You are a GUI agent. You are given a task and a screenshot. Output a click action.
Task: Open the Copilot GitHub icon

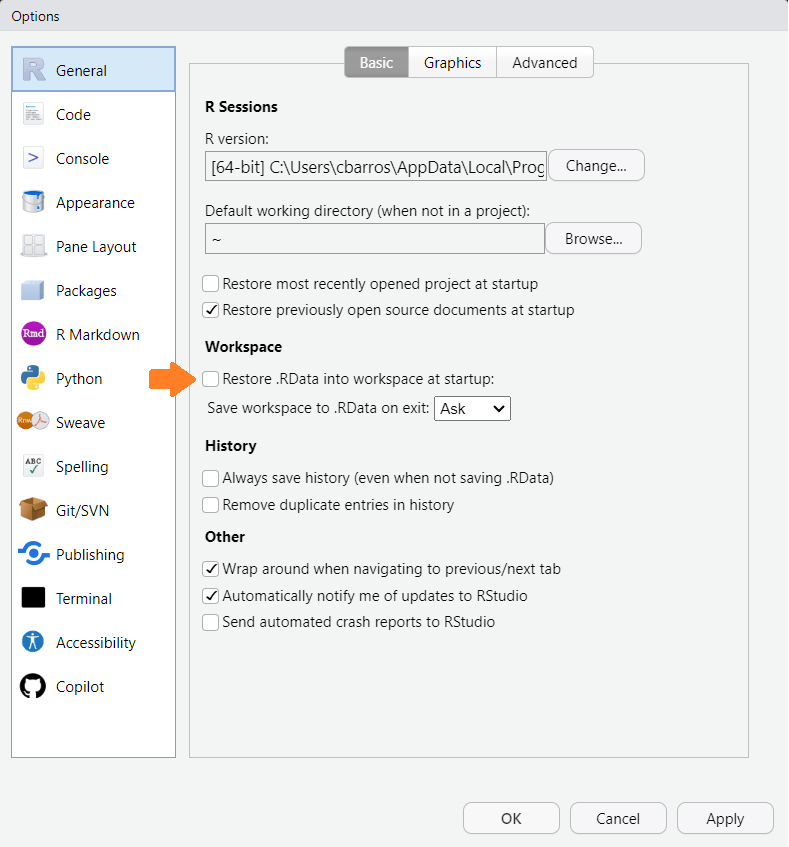pyautogui.click(x=33, y=686)
